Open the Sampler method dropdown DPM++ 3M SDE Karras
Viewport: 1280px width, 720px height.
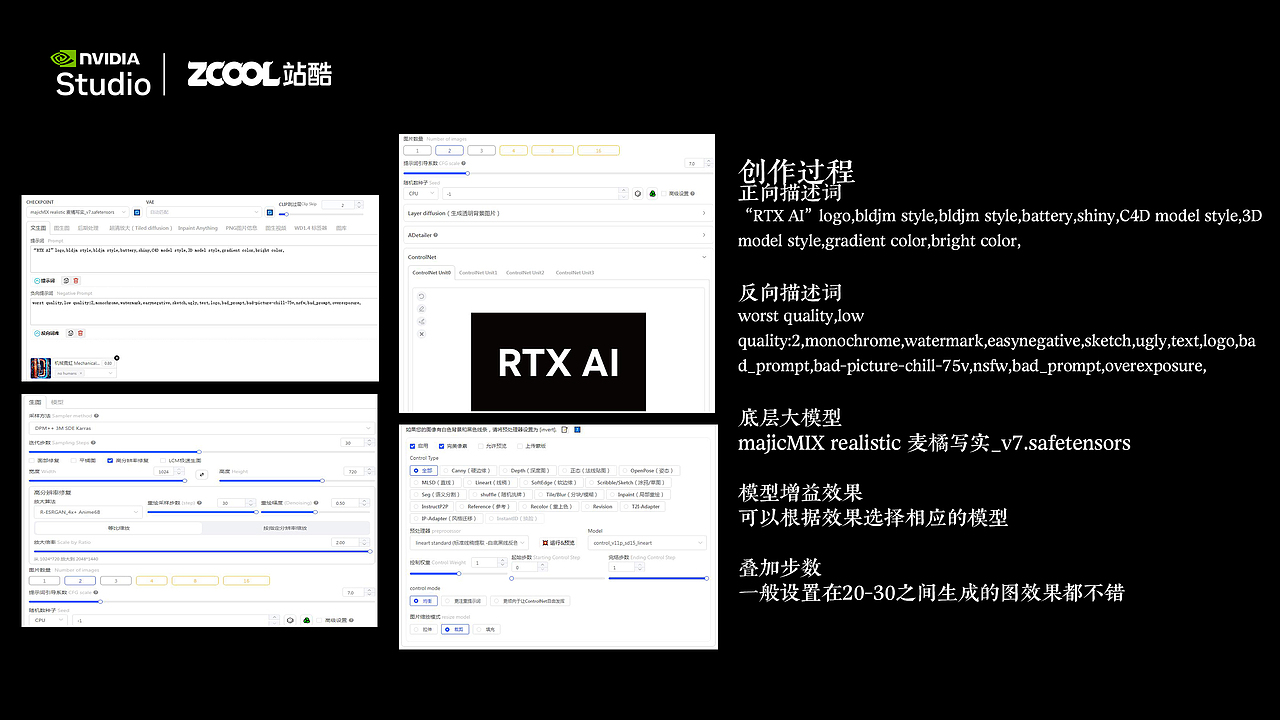pyautogui.click(x=201, y=428)
